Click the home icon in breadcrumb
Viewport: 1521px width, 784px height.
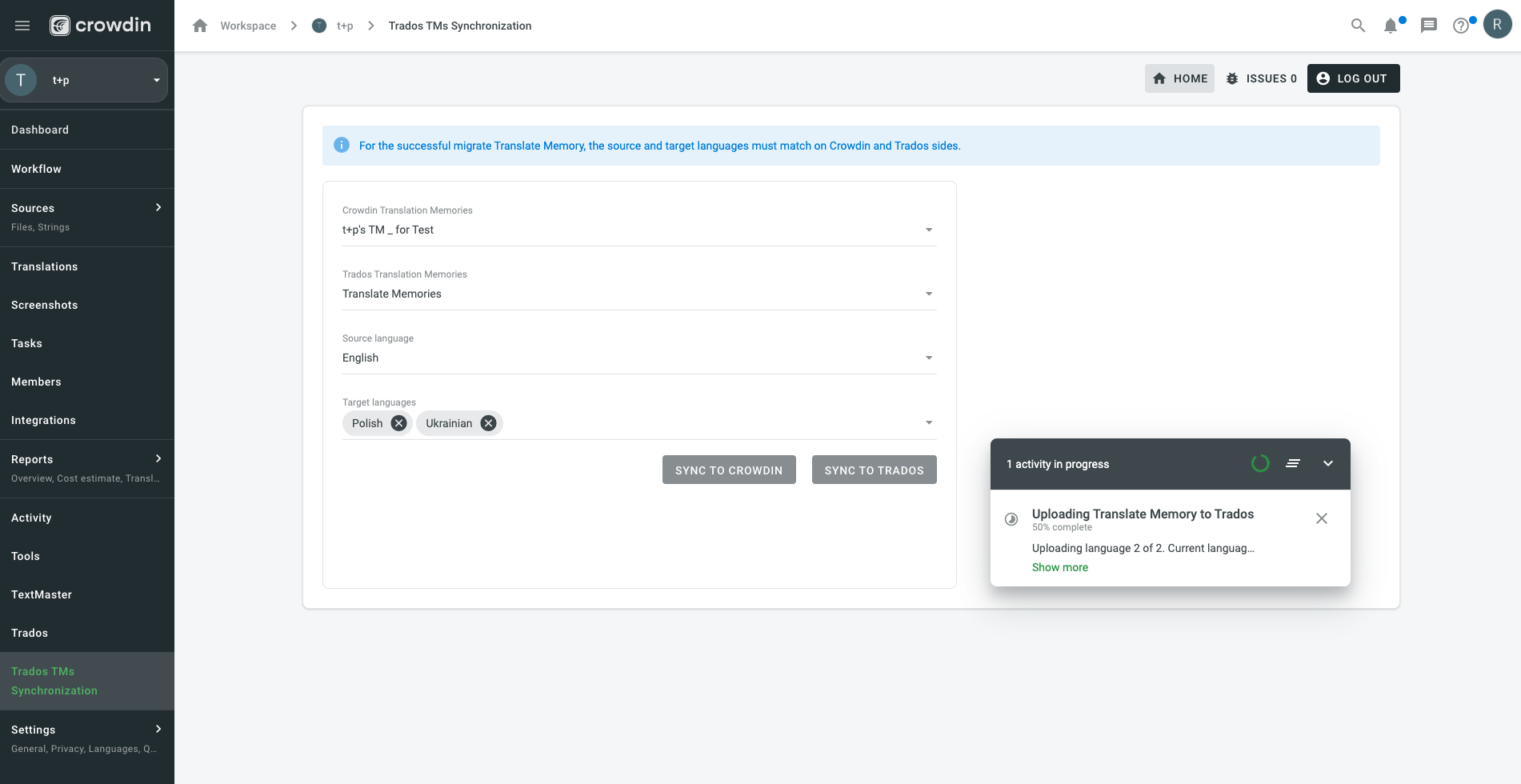pos(200,26)
